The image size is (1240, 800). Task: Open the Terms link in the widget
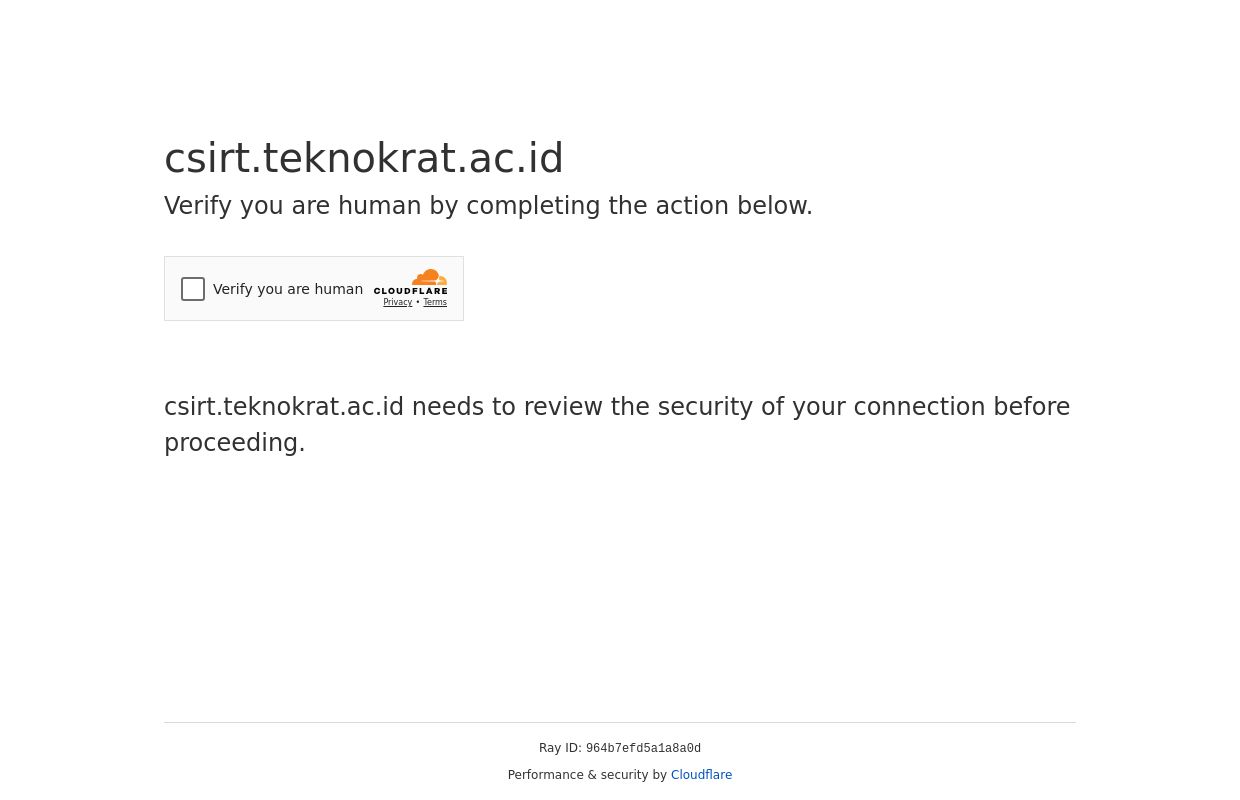coord(435,303)
